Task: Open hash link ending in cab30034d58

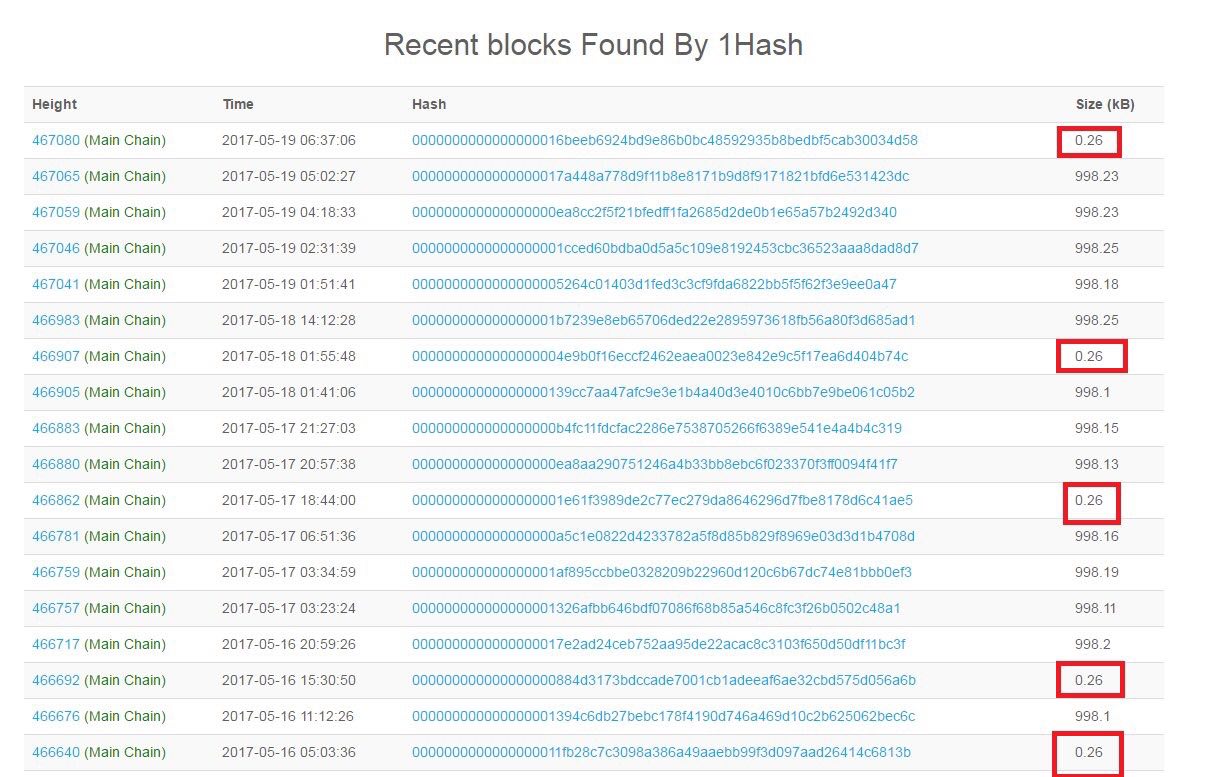Action: coord(664,140)
